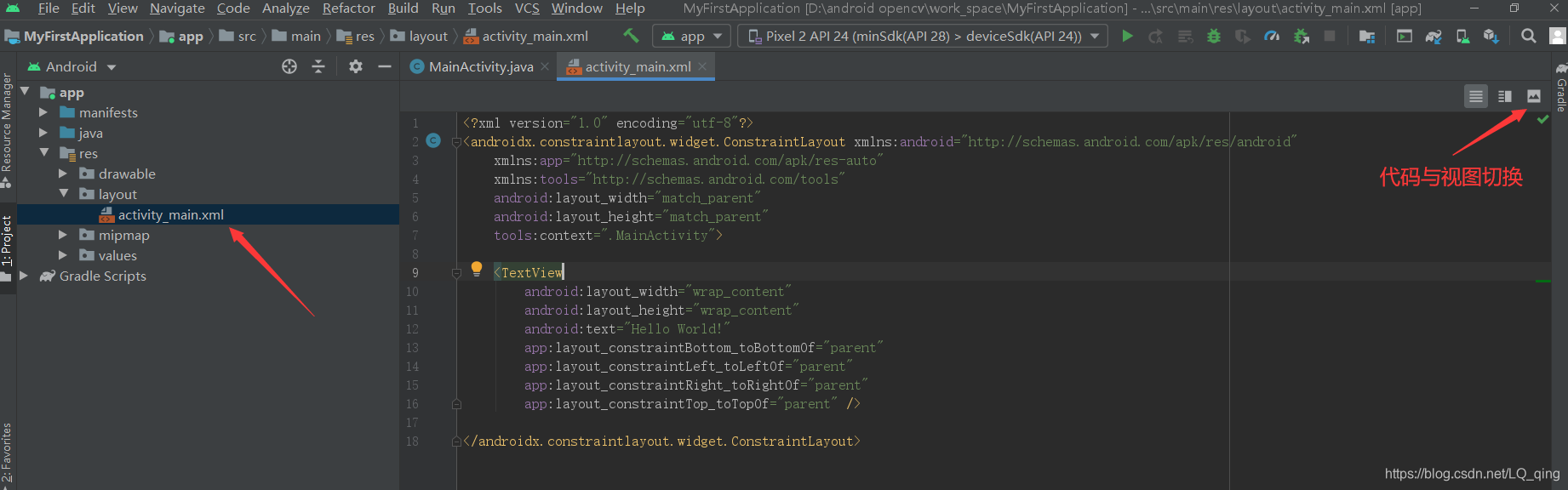
Task: Open the Build menu
Action: [403, 9]
